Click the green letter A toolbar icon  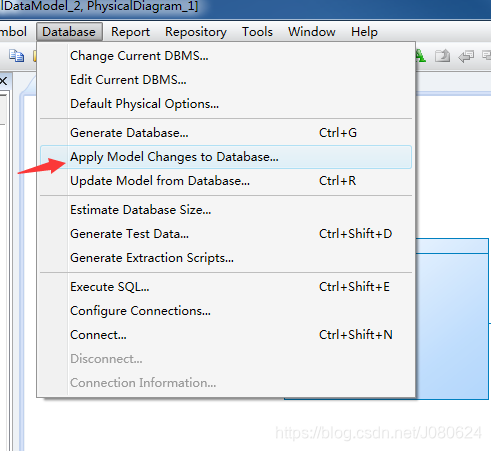pos(421,56)
